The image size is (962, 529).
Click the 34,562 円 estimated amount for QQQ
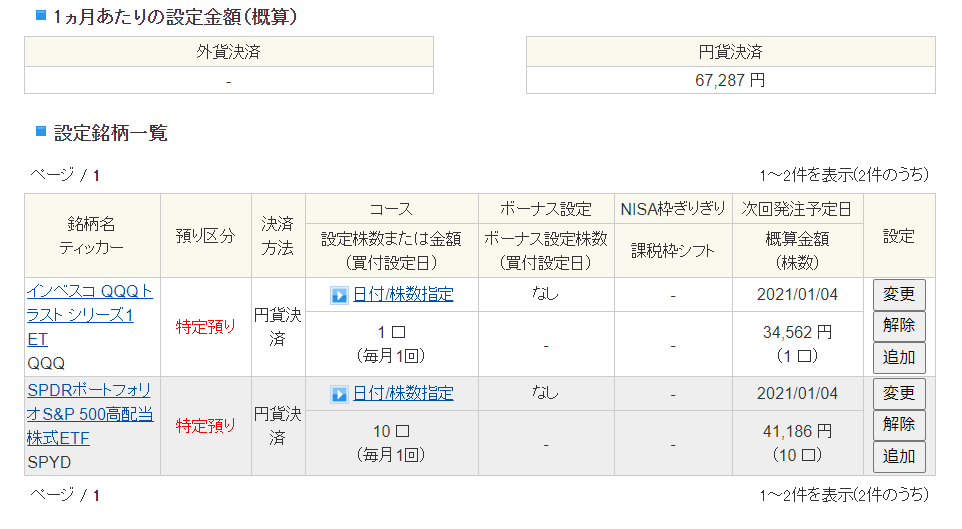click(797, 333)
